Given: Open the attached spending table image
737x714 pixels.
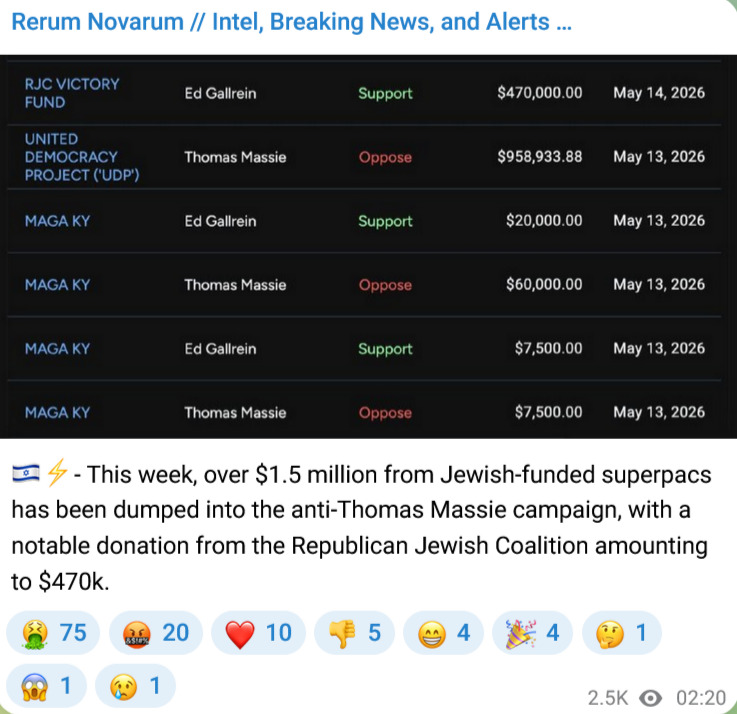Looking at the screenshot, I should (x=364, y=247).
